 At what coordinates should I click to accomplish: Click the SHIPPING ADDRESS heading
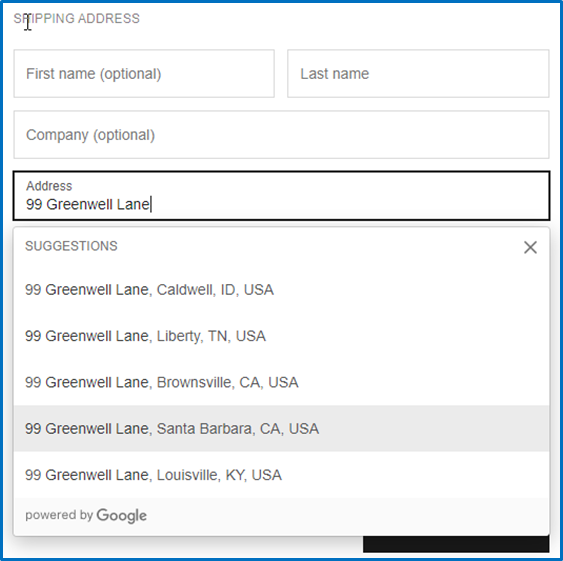(76, 18)
